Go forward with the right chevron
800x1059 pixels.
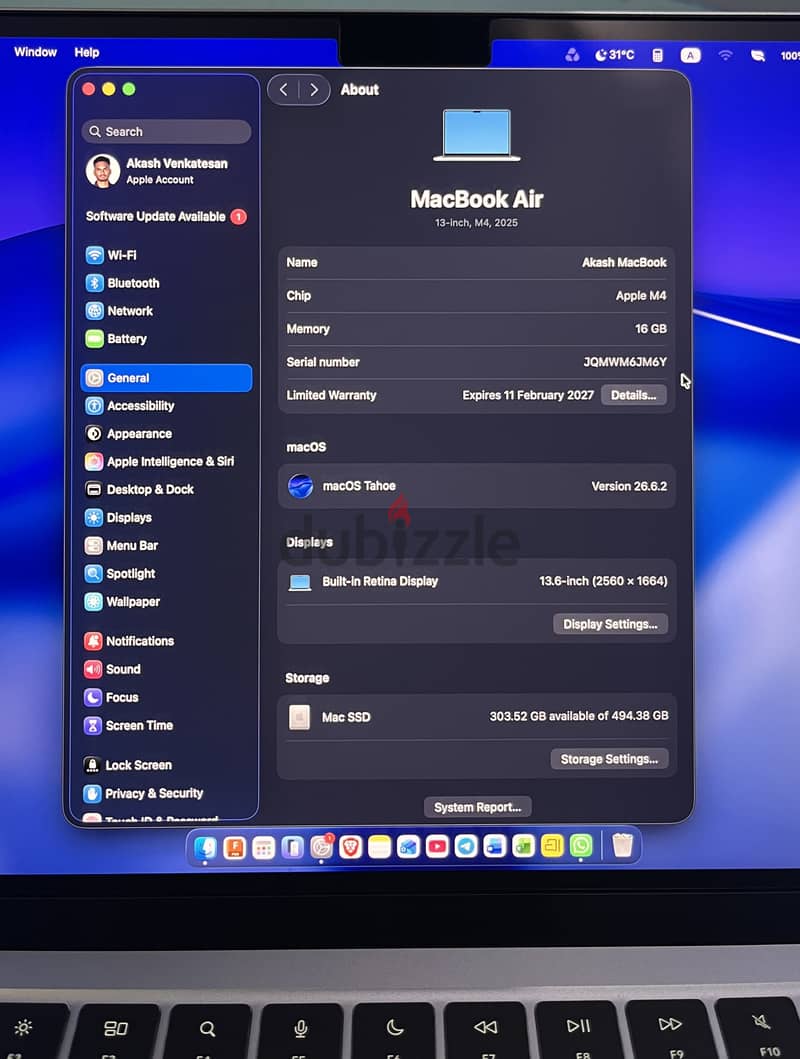[313, 89]
